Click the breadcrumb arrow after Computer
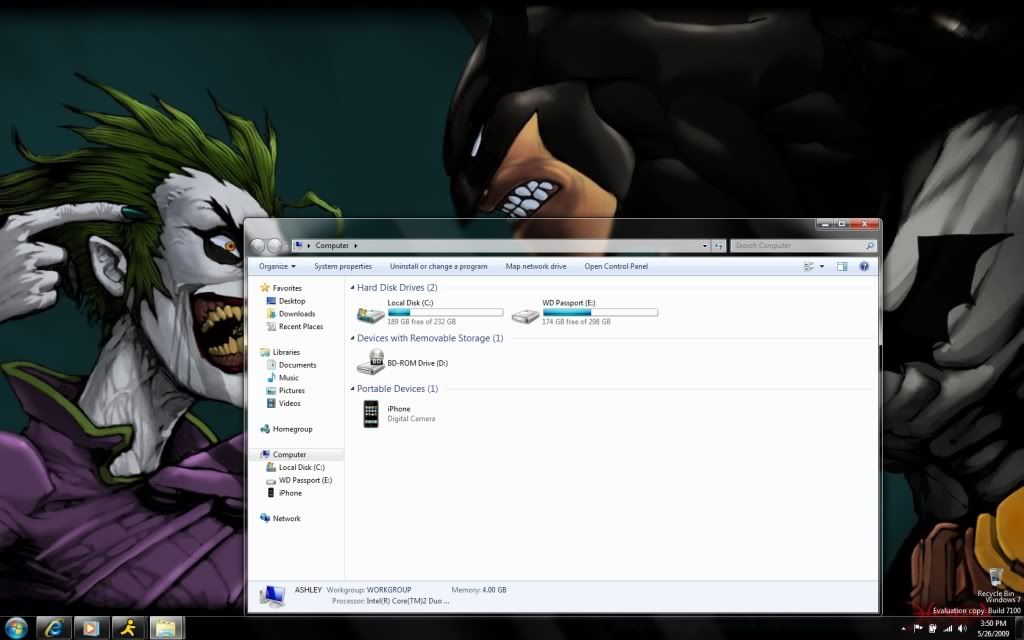Viewport: 1024px width, 640px height. tap(356, 246)
